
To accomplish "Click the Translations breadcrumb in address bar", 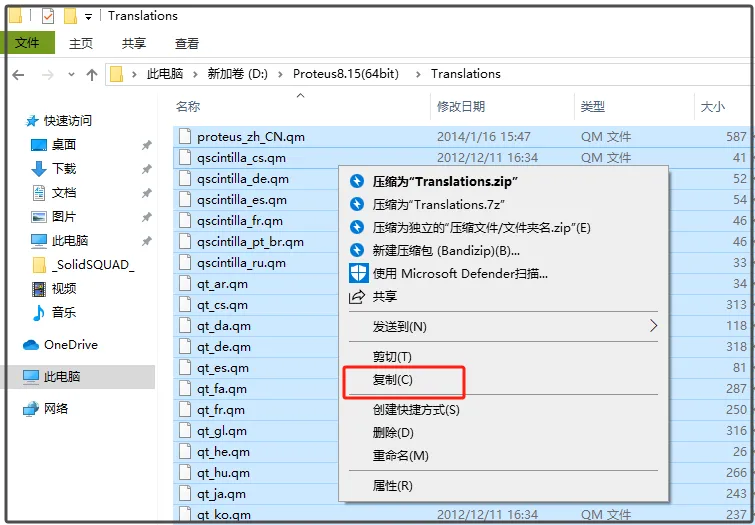I will [466, 74].
